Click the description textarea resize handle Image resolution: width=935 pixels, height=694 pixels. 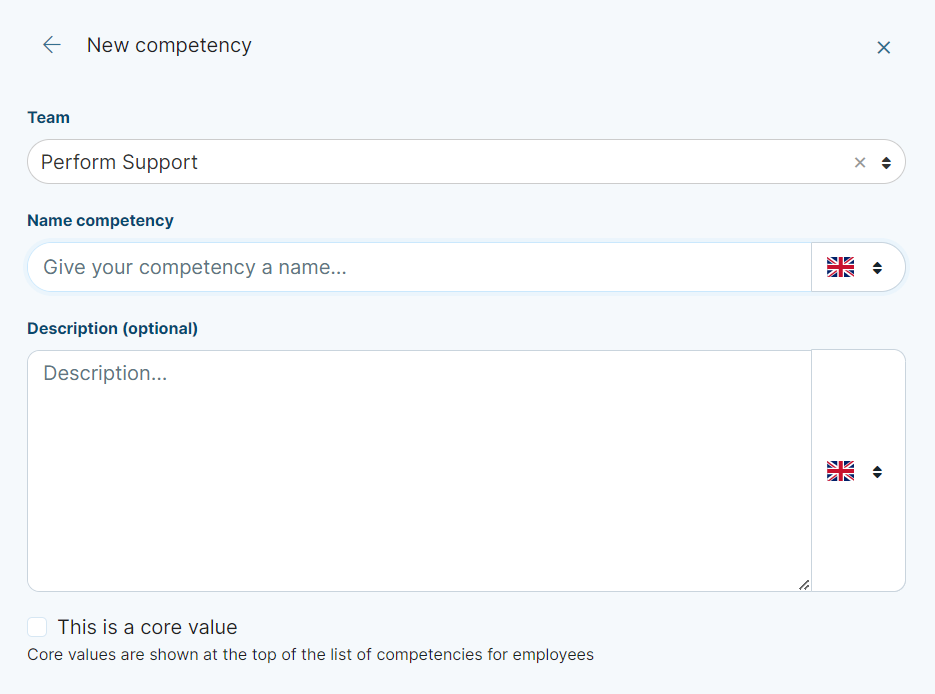[804, 585]
